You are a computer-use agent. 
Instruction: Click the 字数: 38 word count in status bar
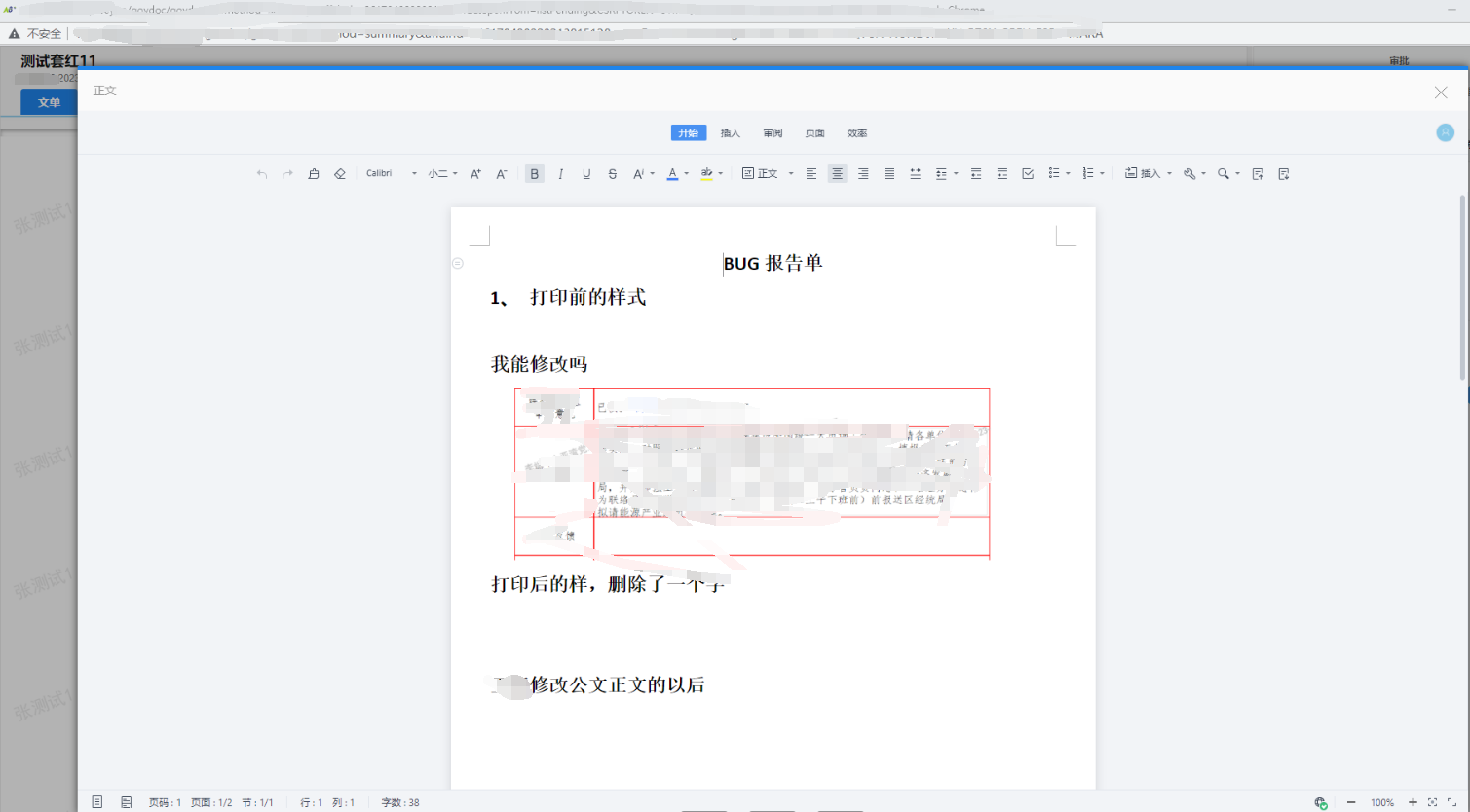pos(400,802)
